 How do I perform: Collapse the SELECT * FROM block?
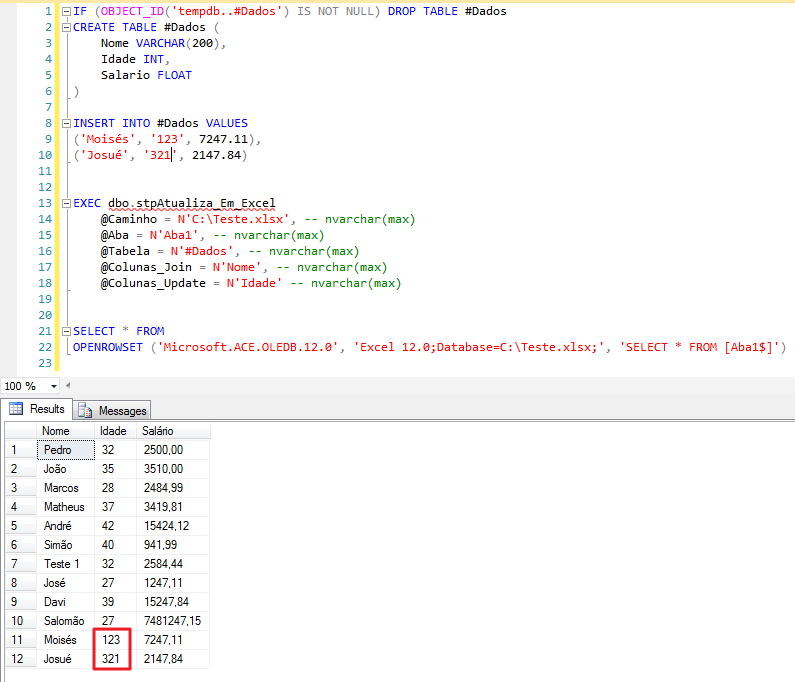pyautogui.click(x=66, y=331)
